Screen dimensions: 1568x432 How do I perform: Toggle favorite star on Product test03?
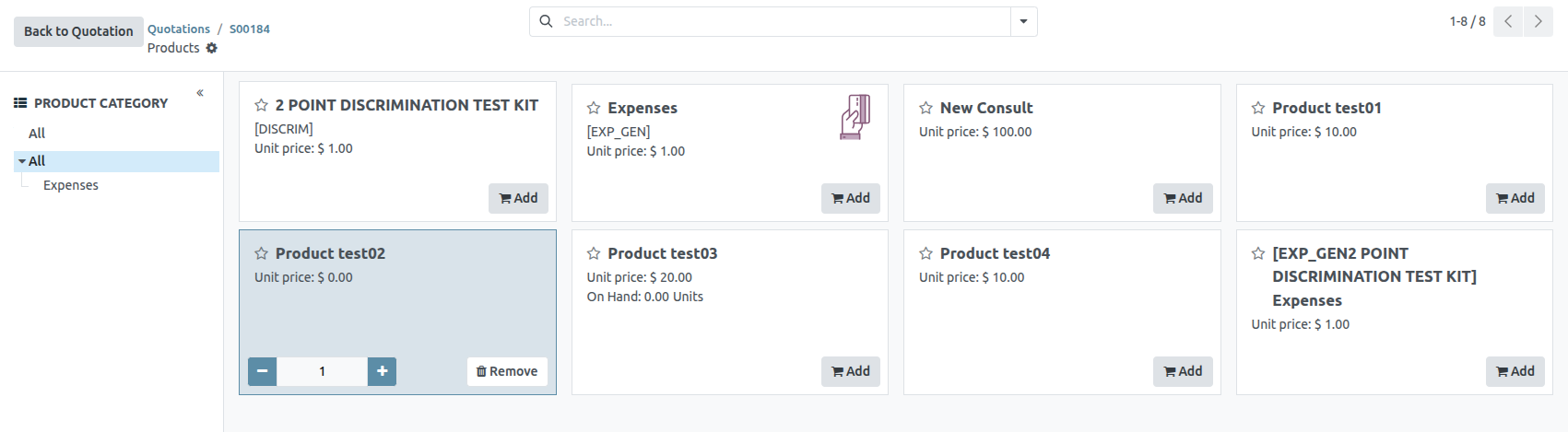tap(594, 254)
